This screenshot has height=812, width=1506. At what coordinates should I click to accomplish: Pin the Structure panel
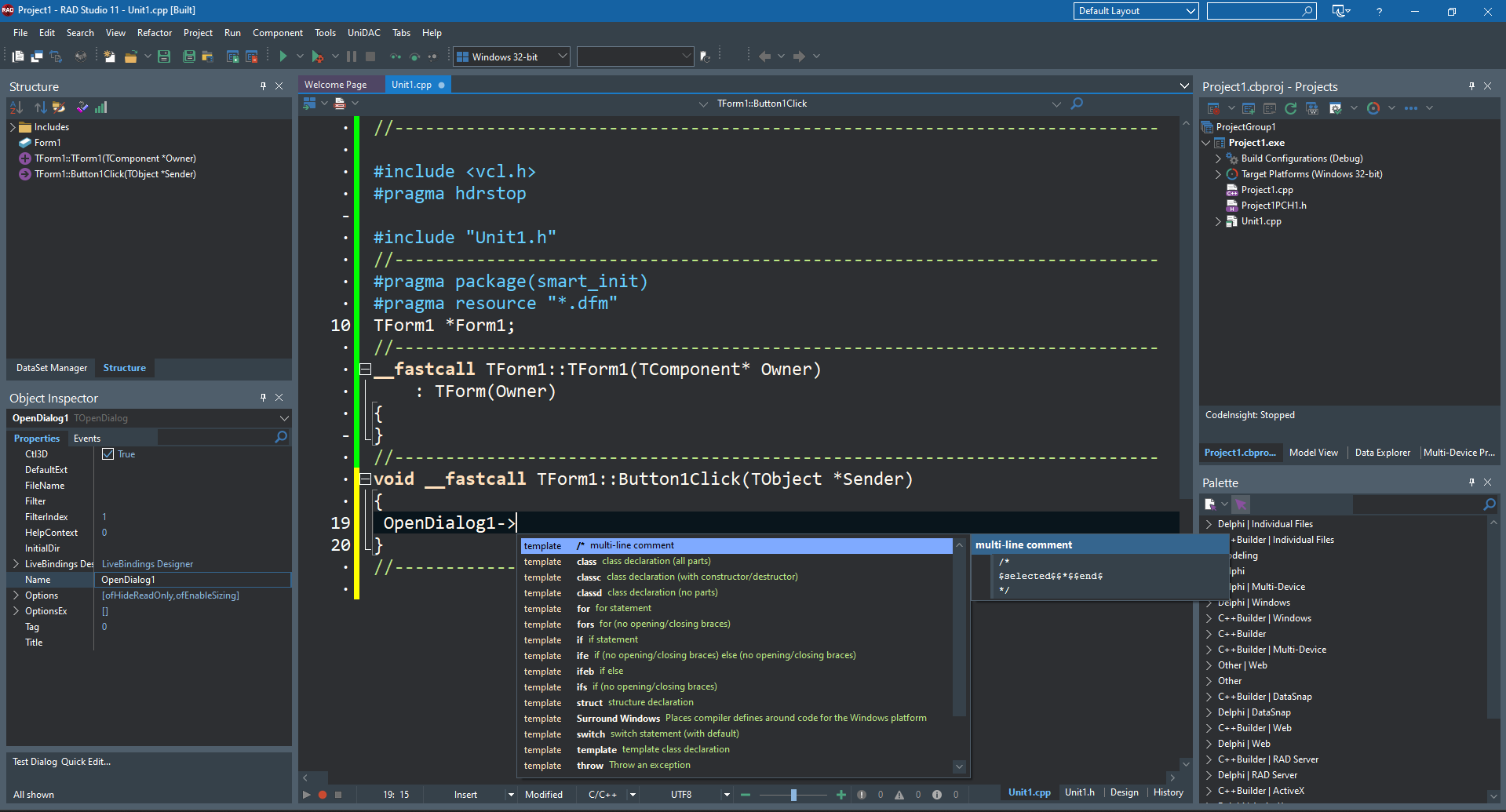coord(263,86)
